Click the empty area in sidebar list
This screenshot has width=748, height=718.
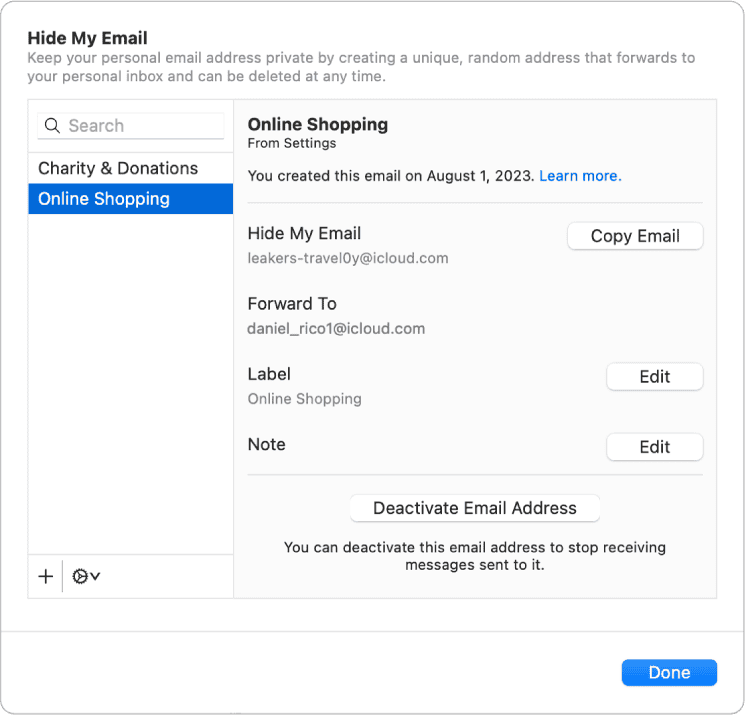[130, 380]
